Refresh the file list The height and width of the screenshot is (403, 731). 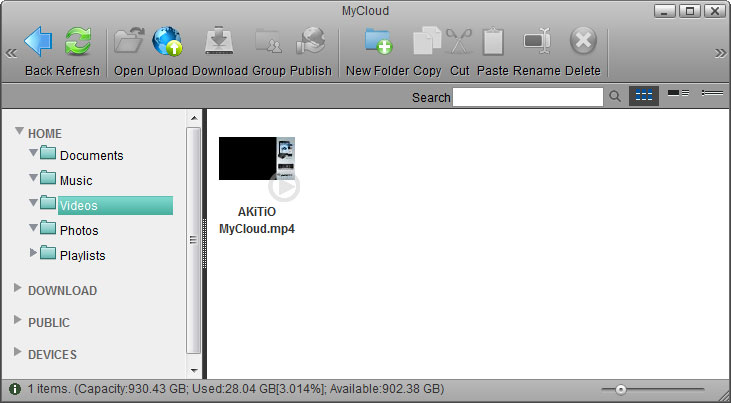pyautogui.click(x=79, y=43)
